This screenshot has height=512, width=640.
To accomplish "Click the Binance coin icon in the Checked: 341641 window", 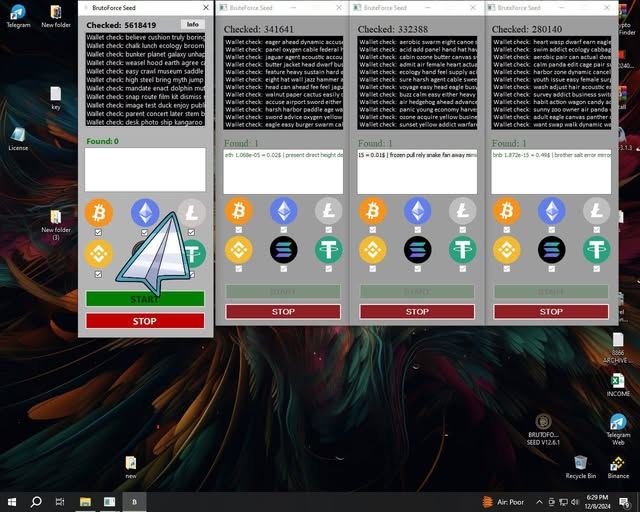I will point(238,249).
